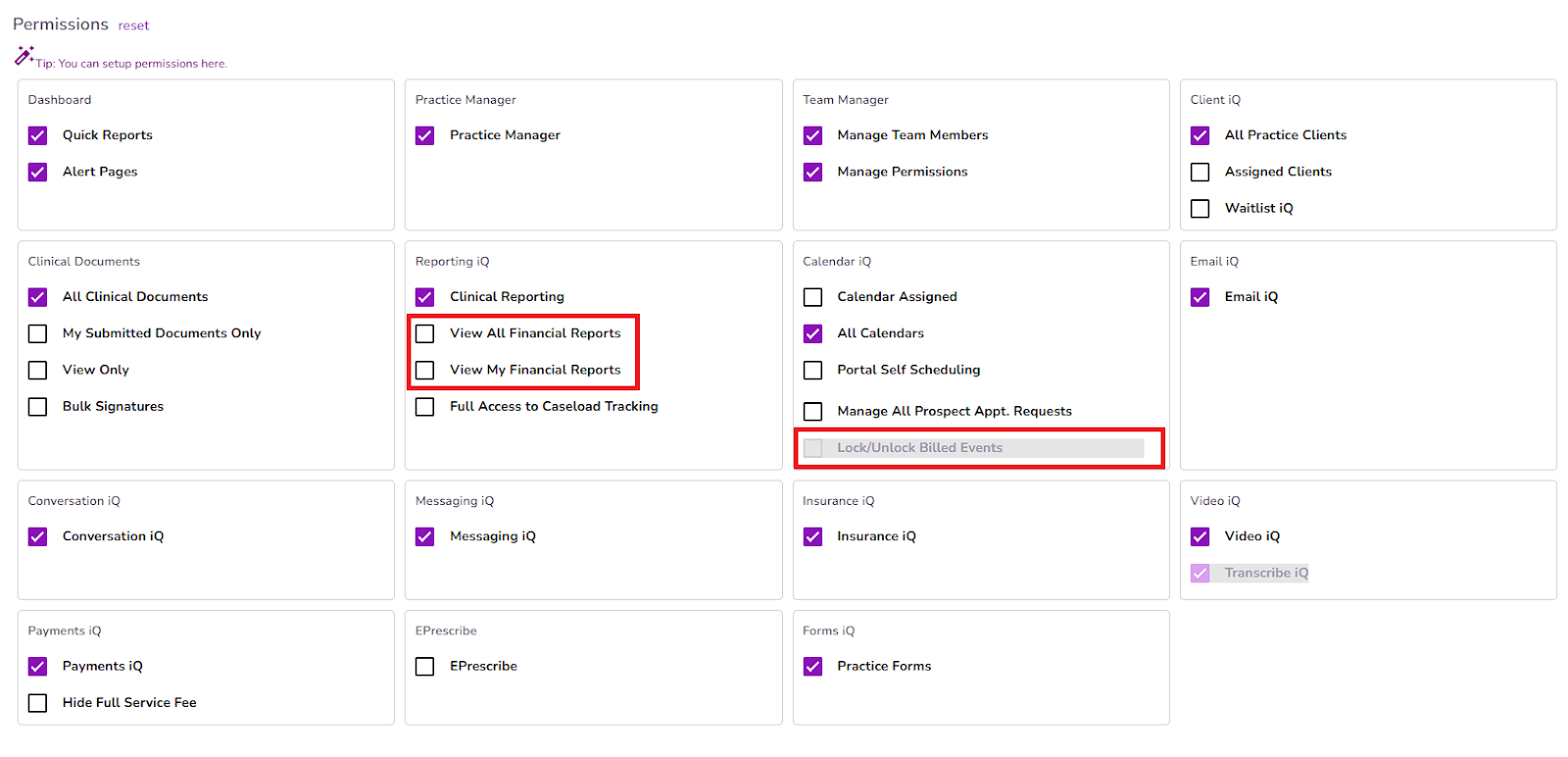Enable the View Only checkbox
The width and height of the screenshot is (1568, 757).
point(37,370)
